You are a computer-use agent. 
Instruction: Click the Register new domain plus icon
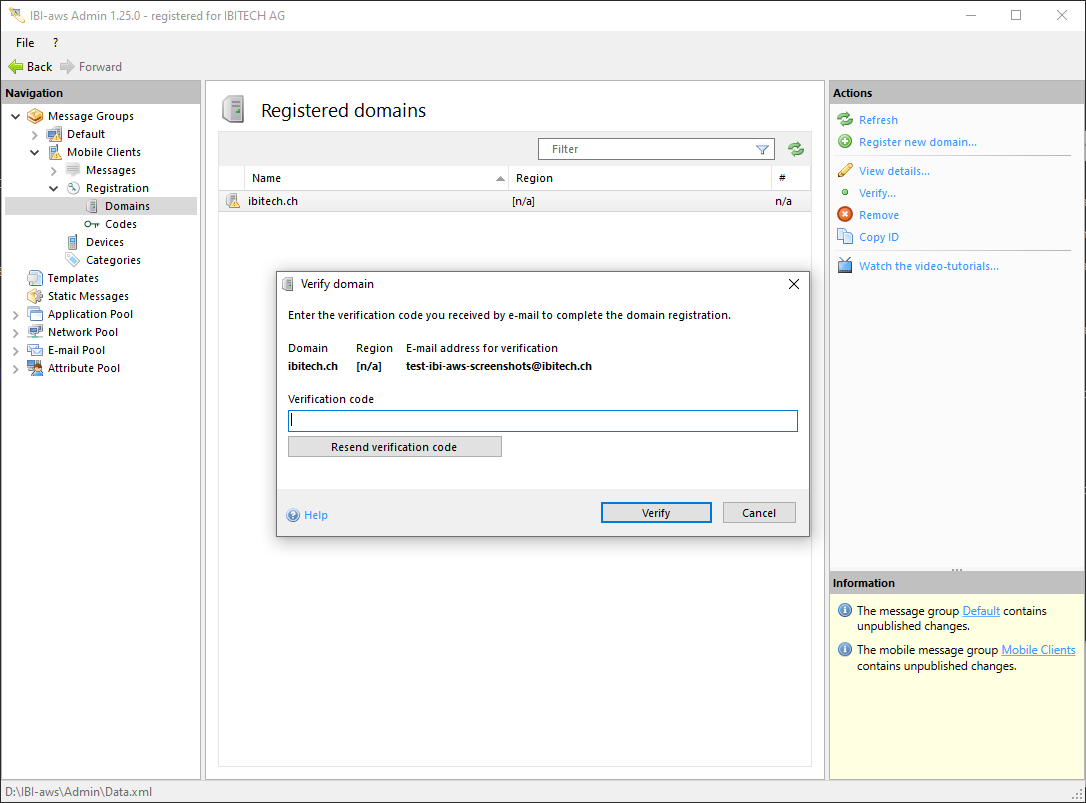click(845, 142)
